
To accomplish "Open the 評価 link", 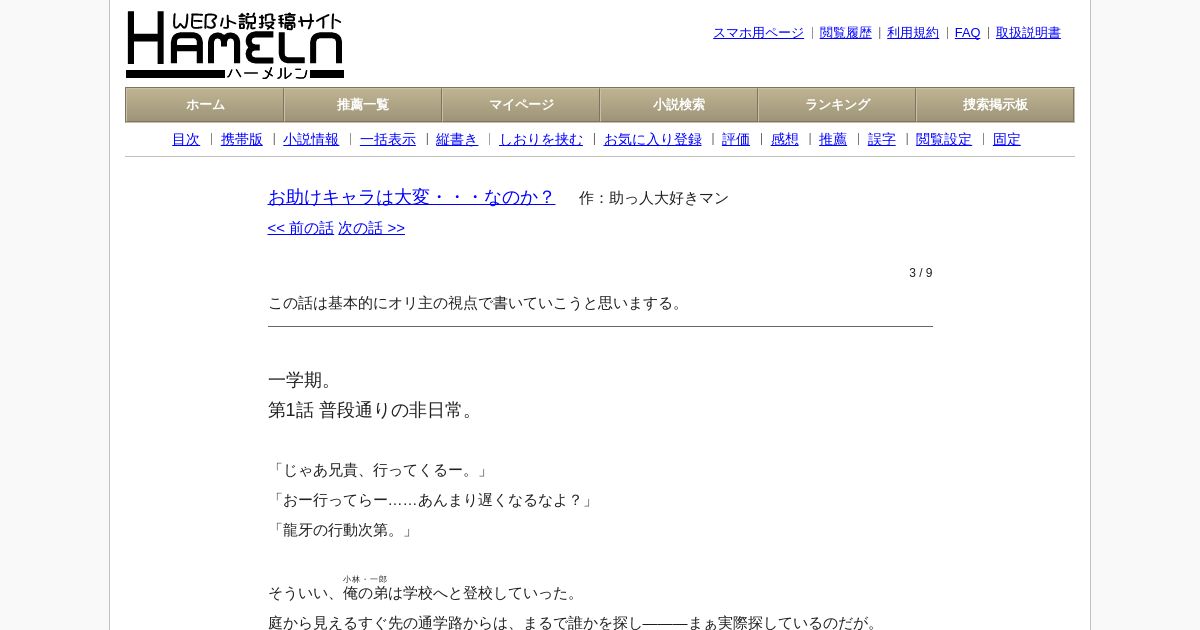I will [x=736, y=140].
